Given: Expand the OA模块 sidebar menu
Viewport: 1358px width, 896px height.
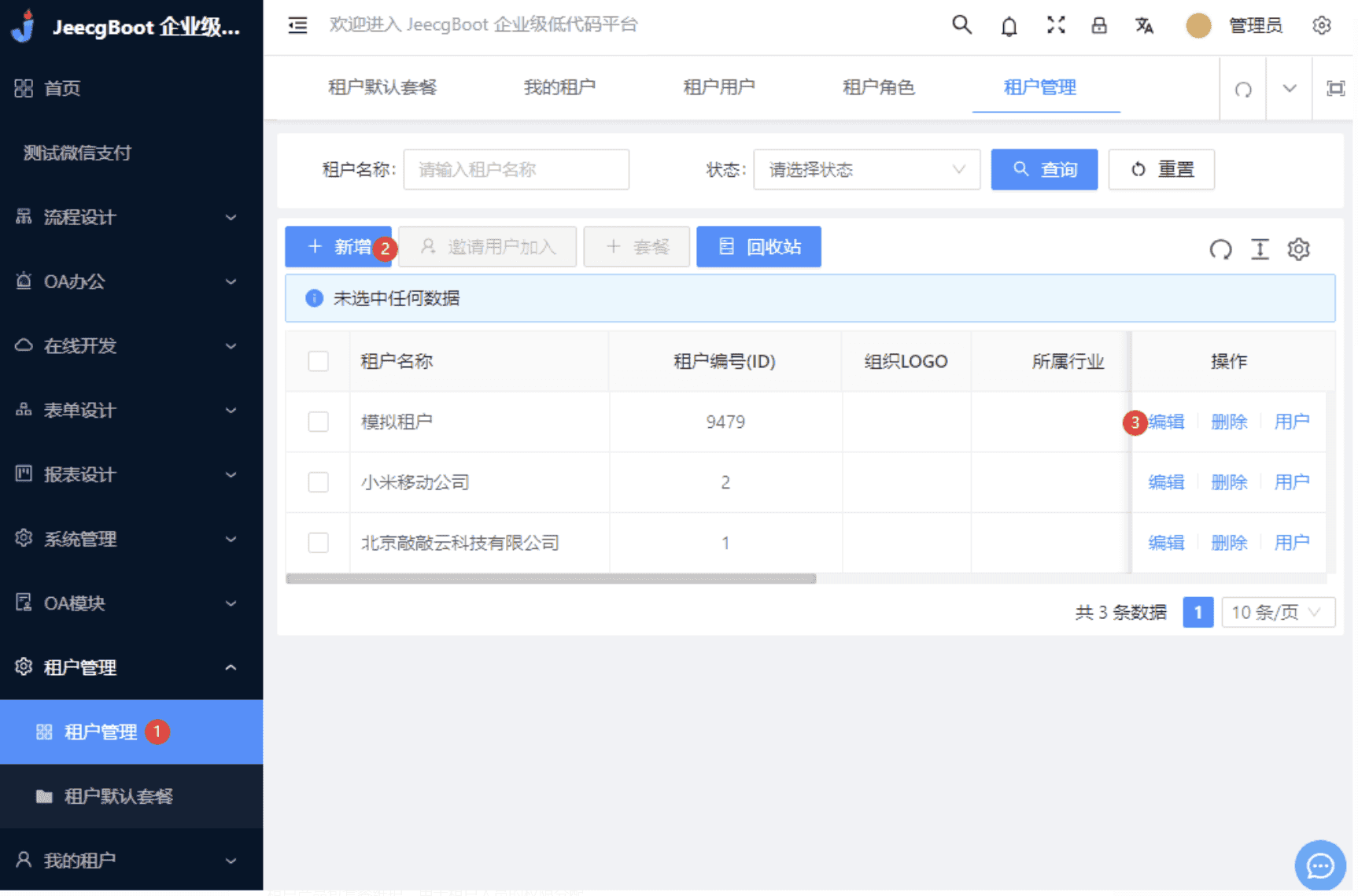Looking at the screenshot, I should click(x=131, y=603).
